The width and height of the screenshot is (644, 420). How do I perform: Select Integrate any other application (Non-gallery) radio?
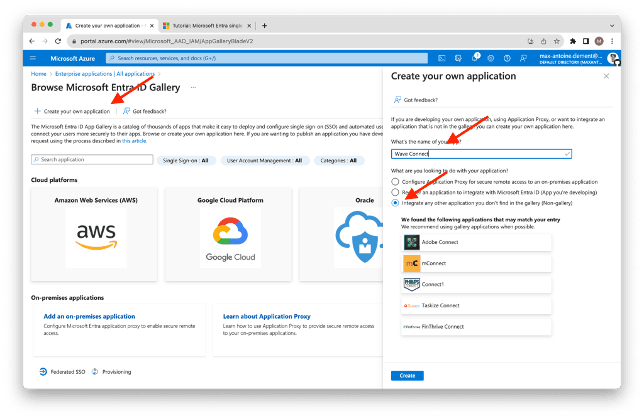pyautogui.click(x=395, y=203)
